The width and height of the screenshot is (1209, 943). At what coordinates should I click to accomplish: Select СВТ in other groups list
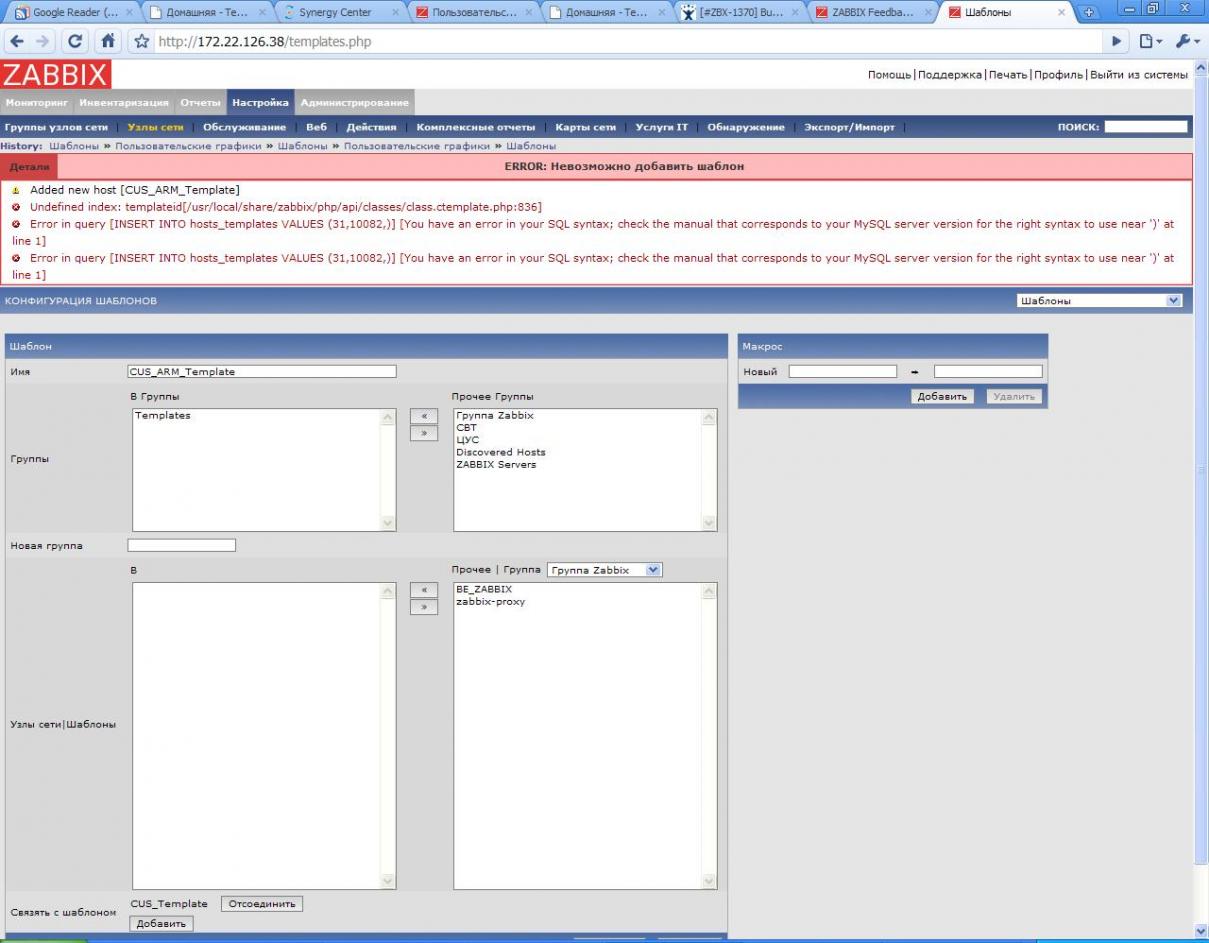point(466,428)
